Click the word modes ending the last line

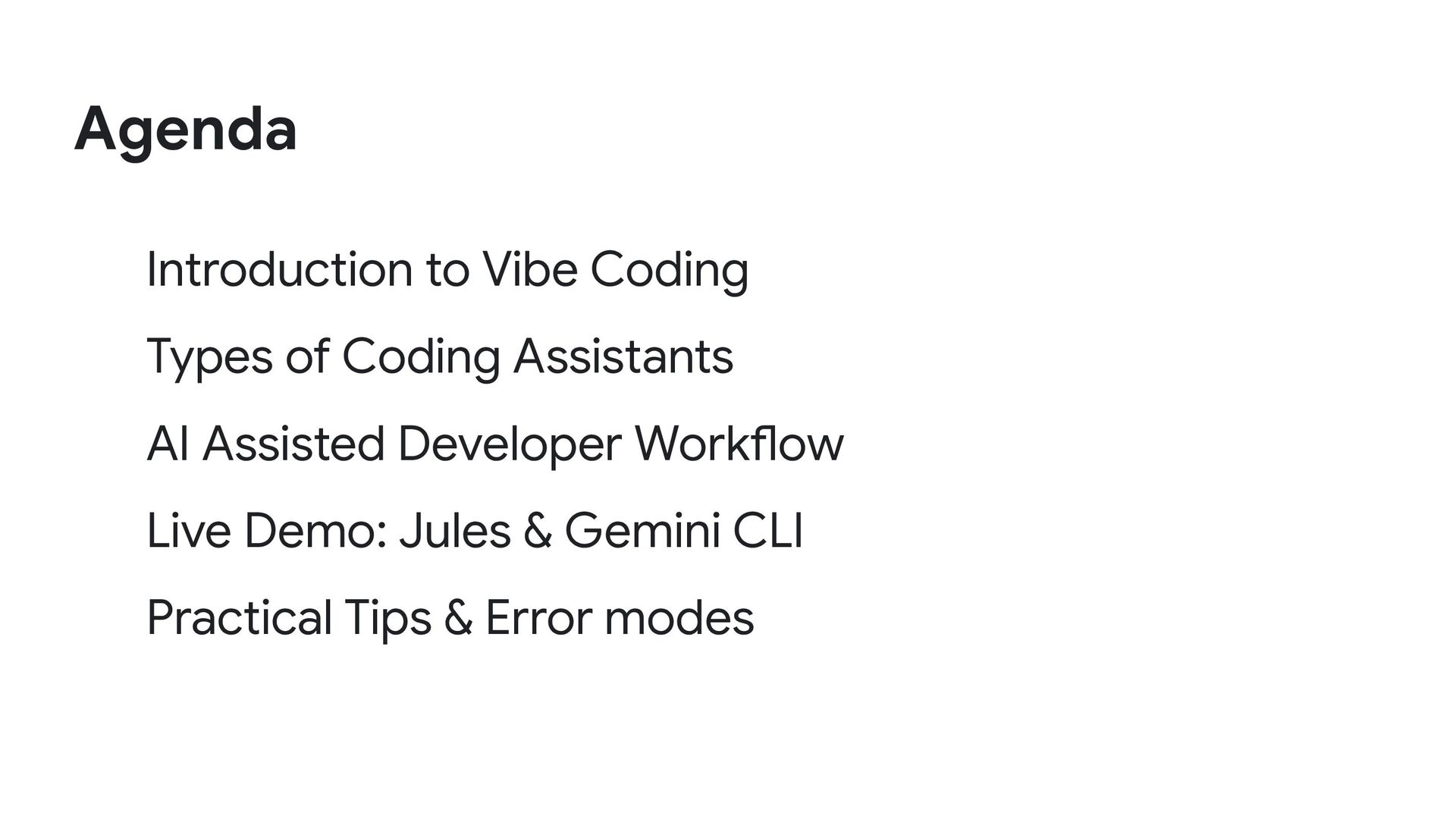point(679,617)
